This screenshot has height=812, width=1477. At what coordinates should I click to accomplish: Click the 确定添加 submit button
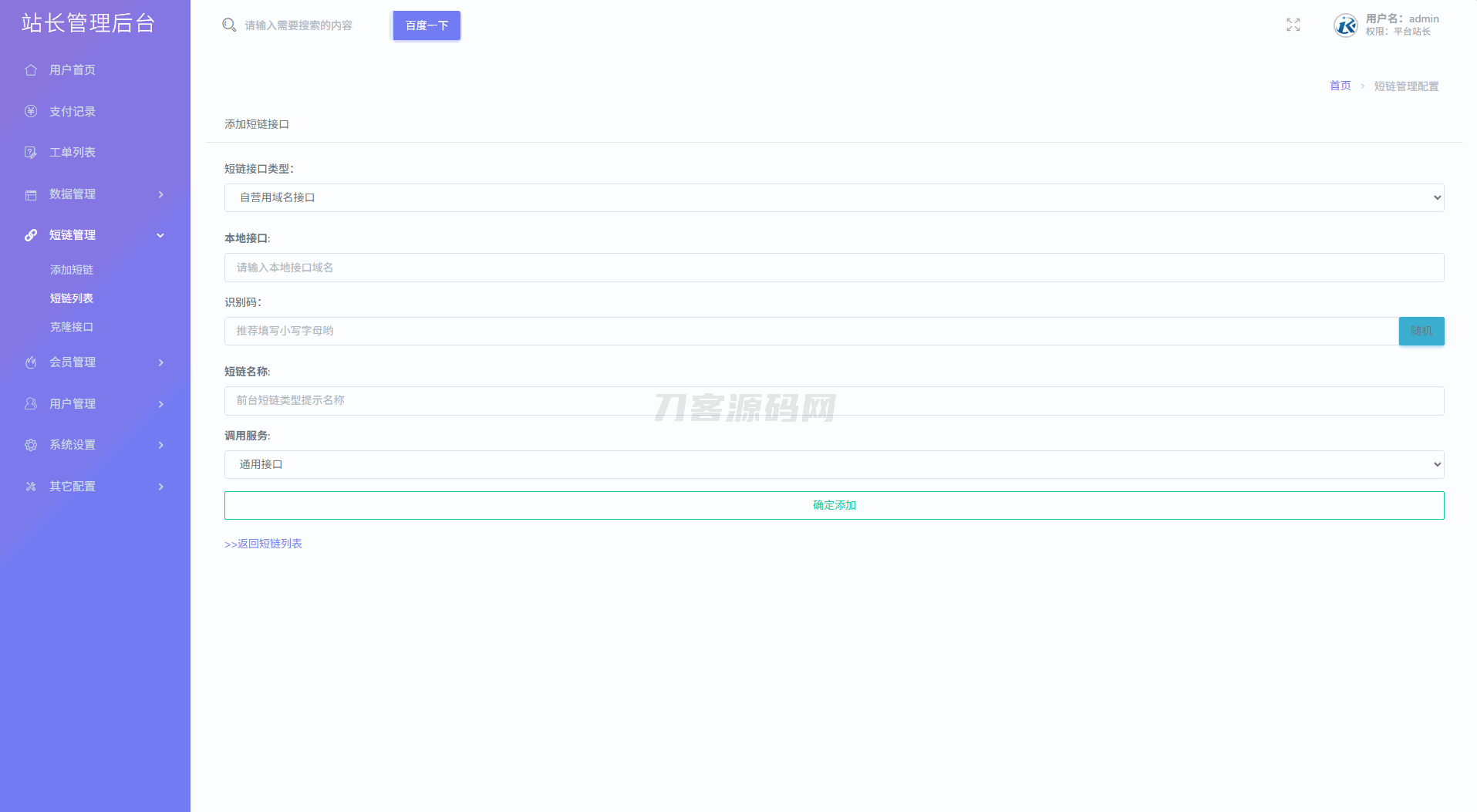tap(834, 506)
